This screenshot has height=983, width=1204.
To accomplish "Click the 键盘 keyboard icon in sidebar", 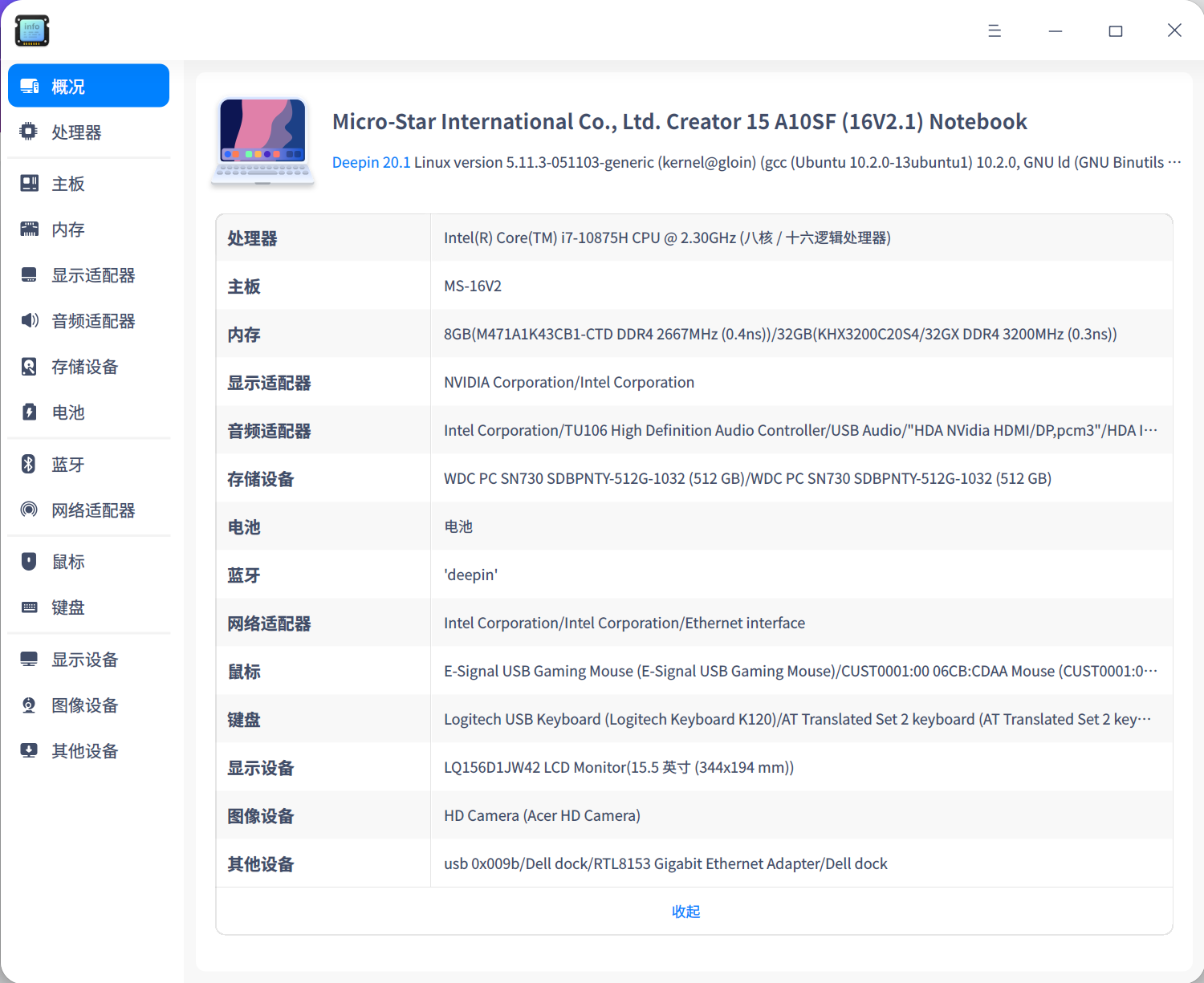I will coord(29,607).
